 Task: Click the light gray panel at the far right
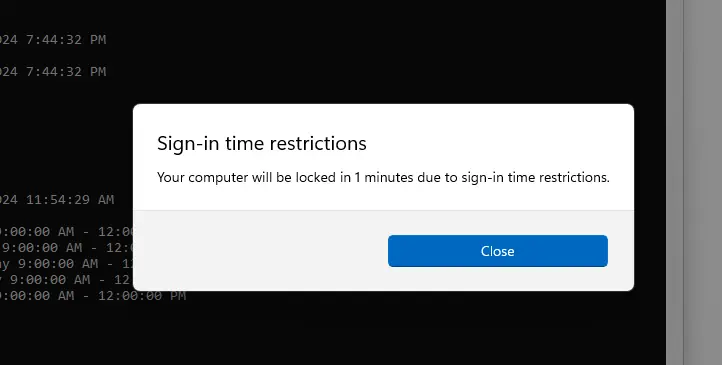click(x=703, y=182)
